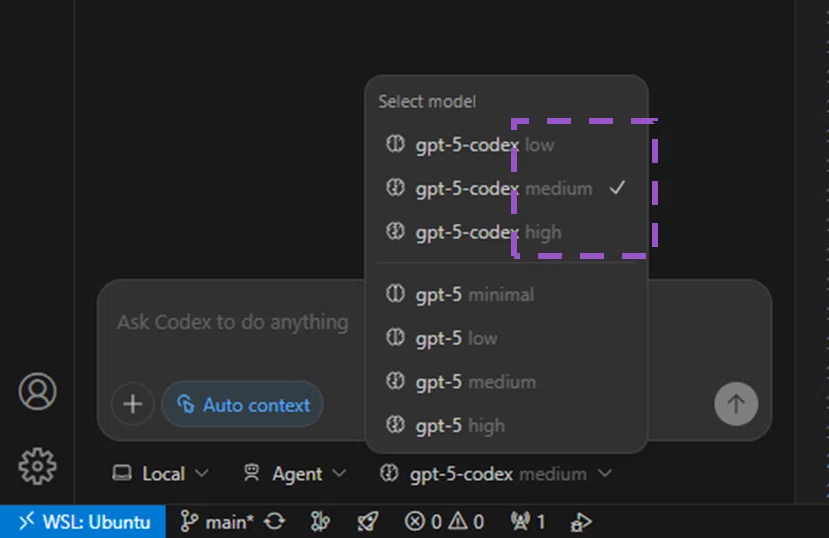Click the main* git branch indicator
The height and width of the screenshot is (538, 829).
pos(217,522)
